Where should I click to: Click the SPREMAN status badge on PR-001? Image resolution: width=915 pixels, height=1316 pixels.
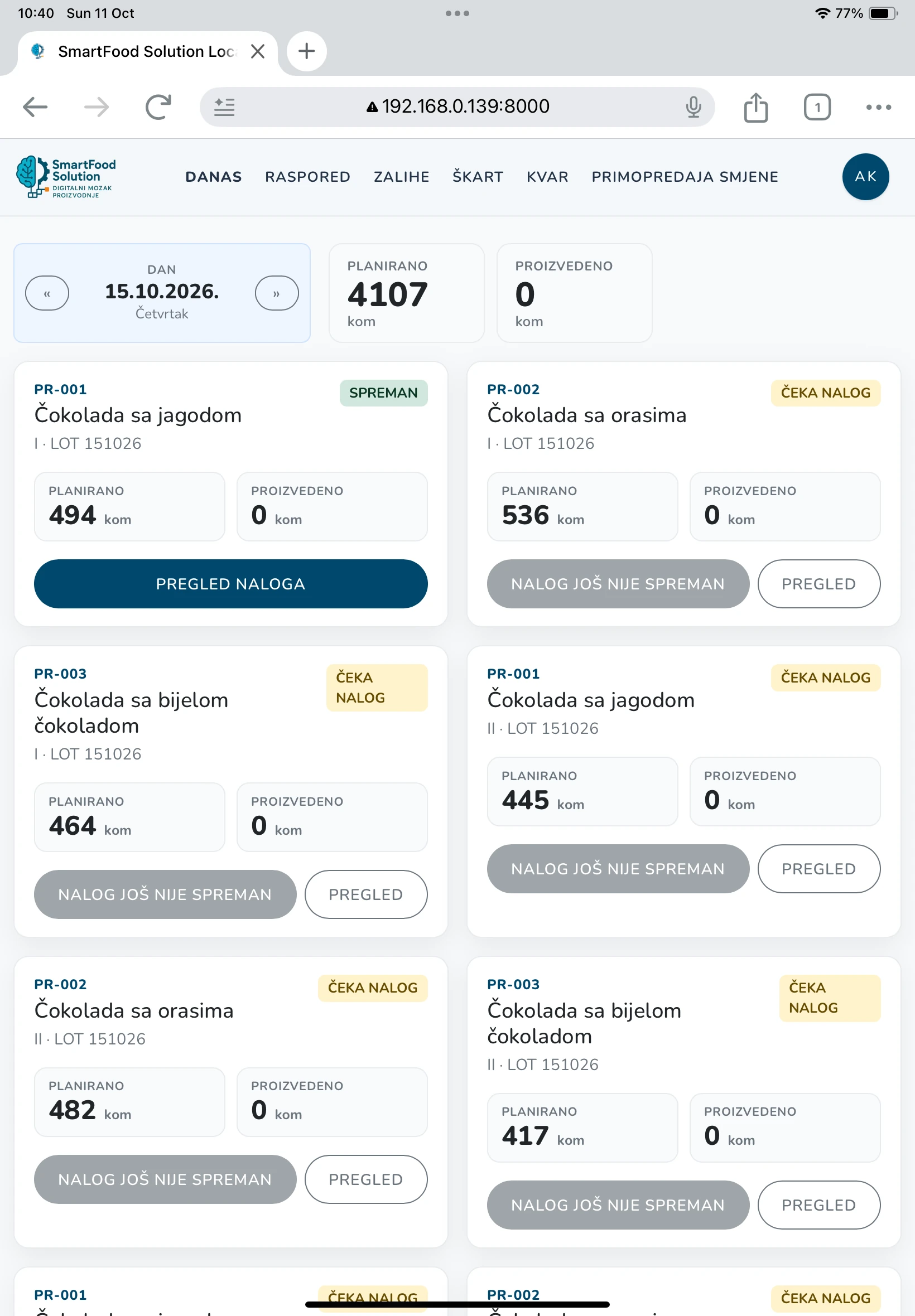383,393
